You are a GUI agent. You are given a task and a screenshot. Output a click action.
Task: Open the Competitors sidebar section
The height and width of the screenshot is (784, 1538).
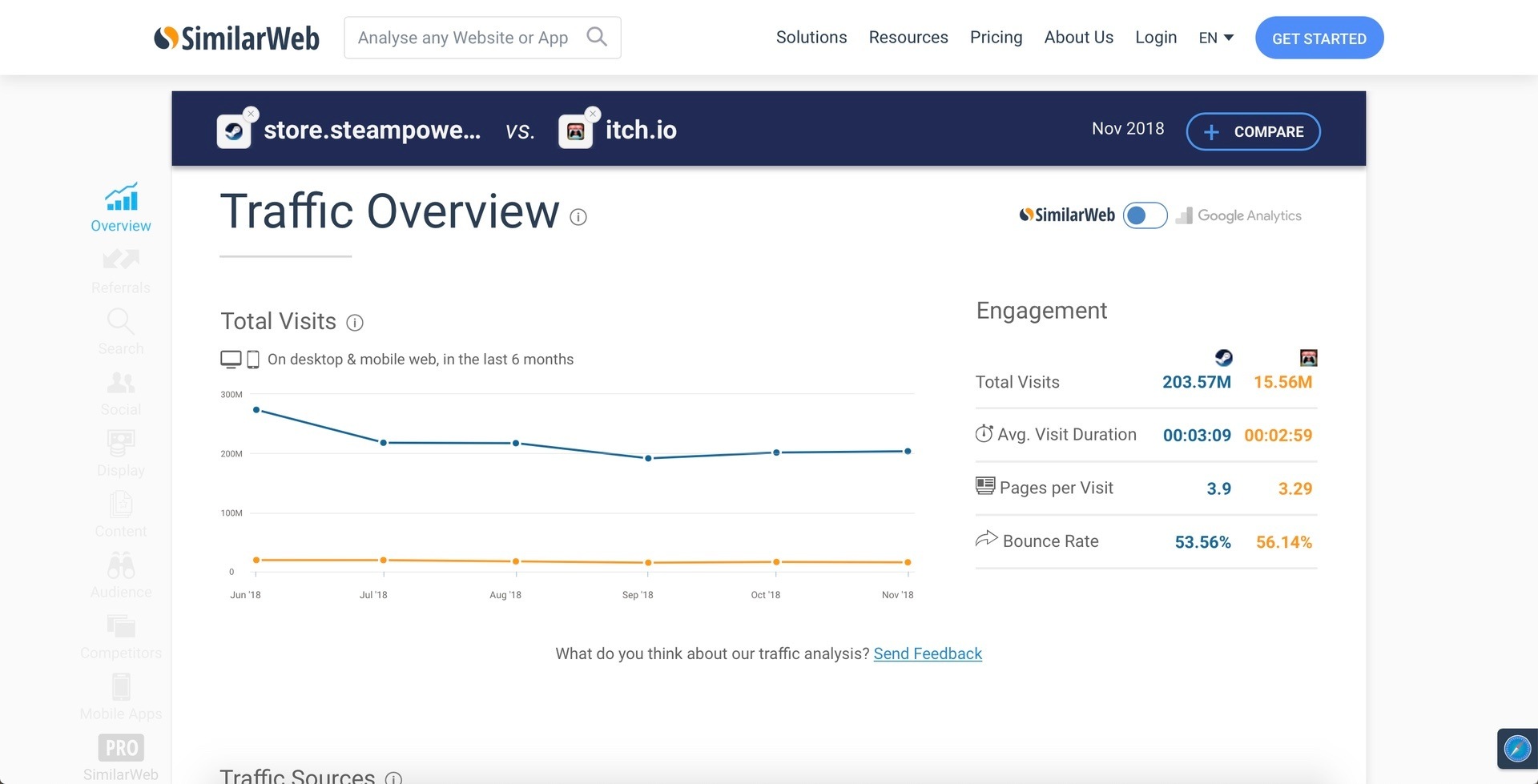pos(121,637)
